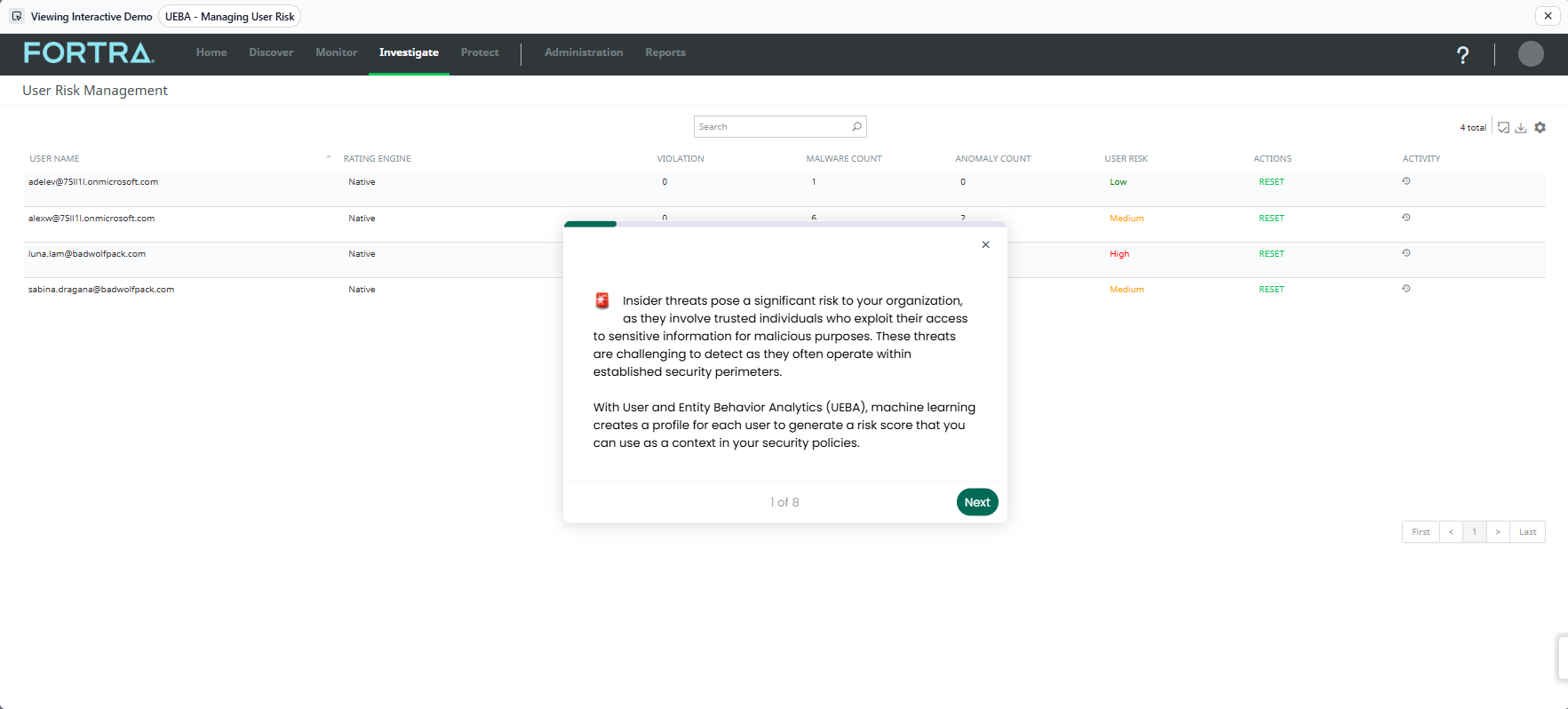Viewport: 1568px width, 709px height.
Task: View activity history for luna.lam user
Action: coord(1406,253)
